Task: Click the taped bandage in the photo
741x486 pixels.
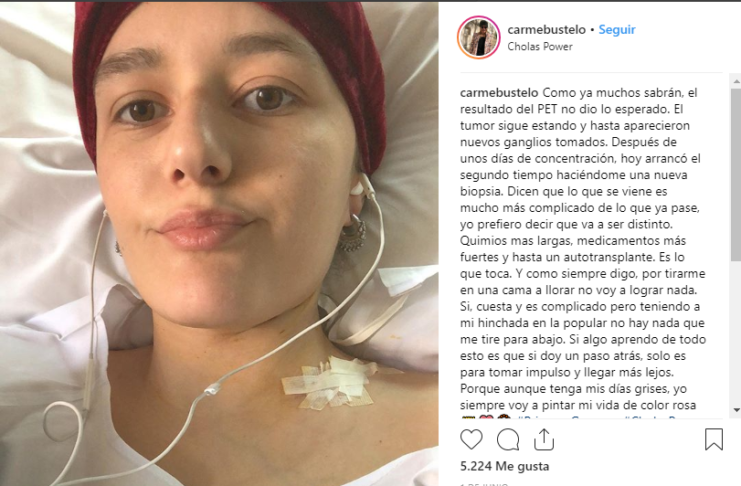Action: click(331, 383)
